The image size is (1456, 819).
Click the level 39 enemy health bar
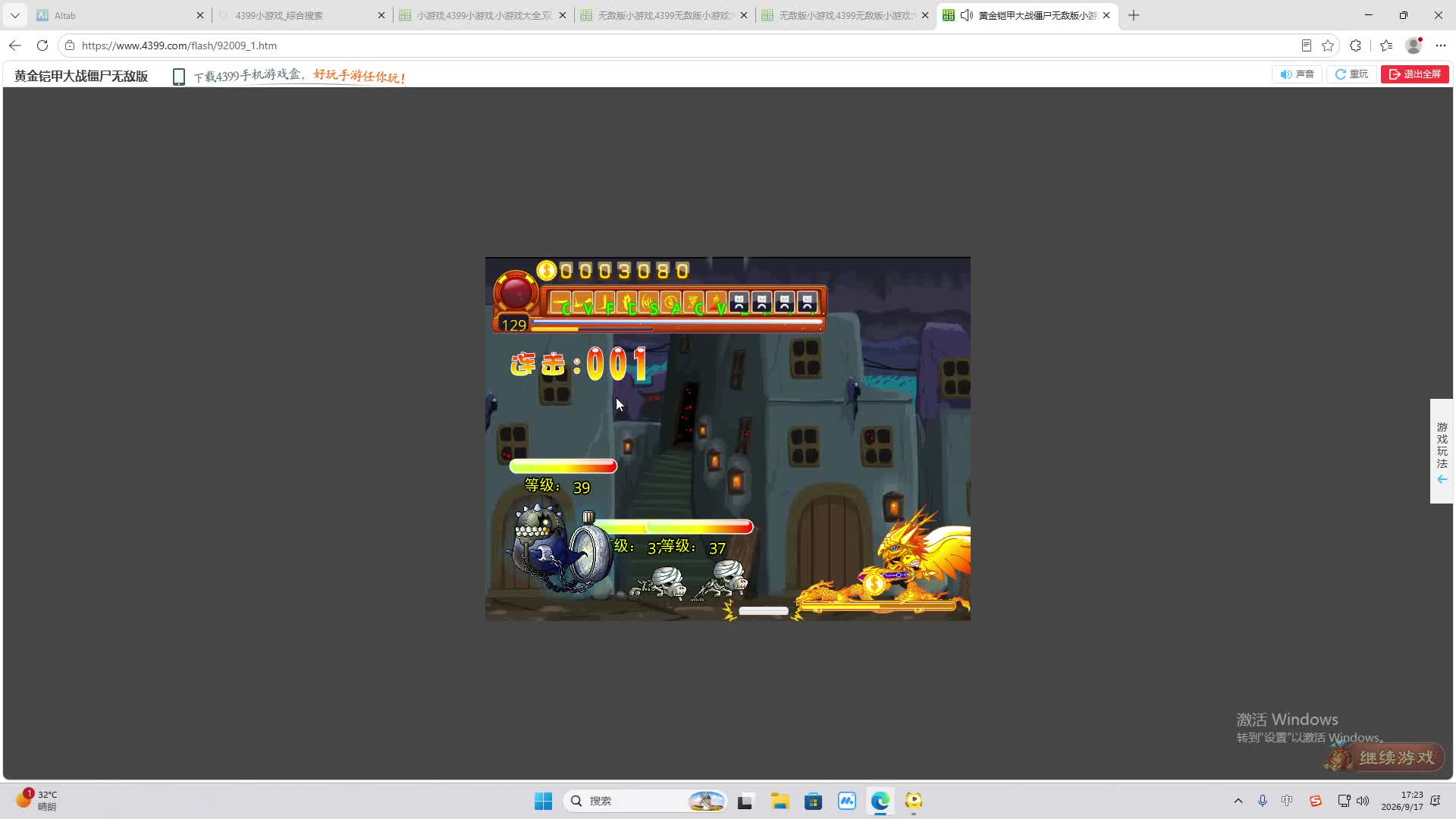[563, 466]
